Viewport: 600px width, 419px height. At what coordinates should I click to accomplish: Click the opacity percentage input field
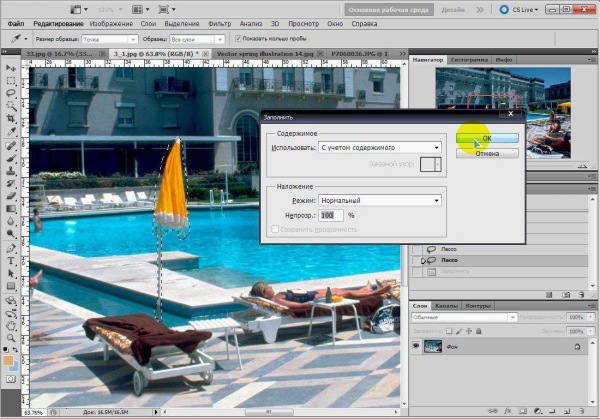(330, 215)
